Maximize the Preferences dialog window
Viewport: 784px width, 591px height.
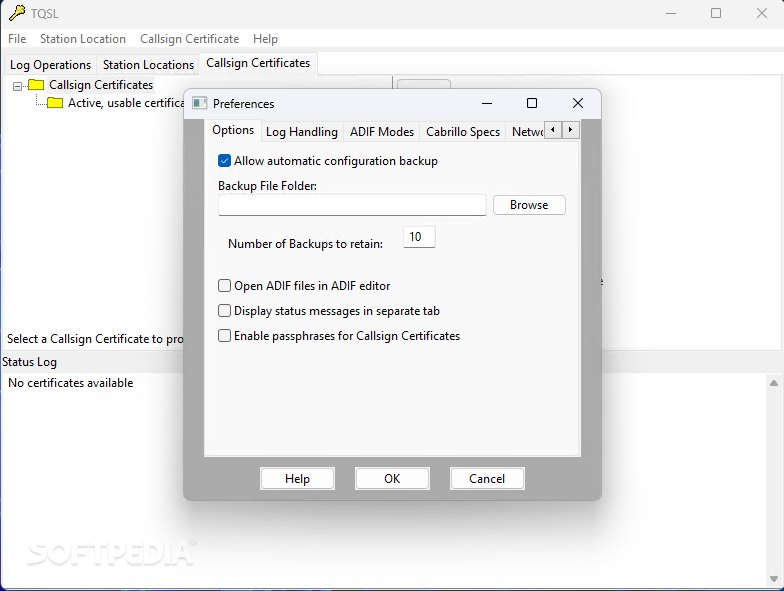[532, 103]
